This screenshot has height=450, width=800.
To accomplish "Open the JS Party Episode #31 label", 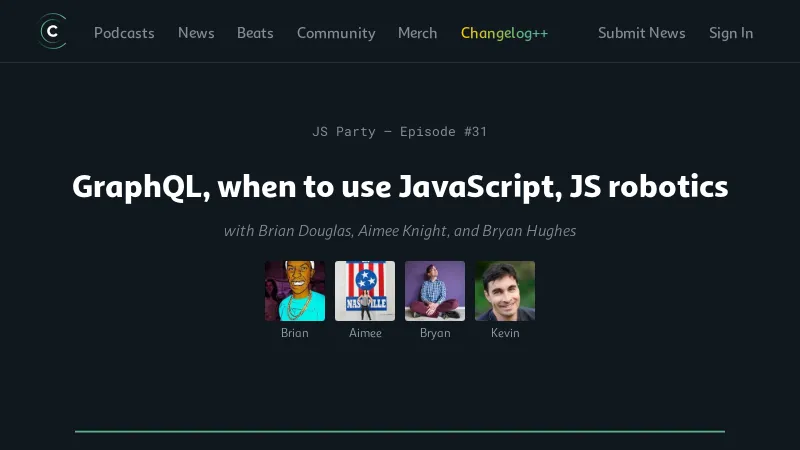I will click(x=399, y=132).
